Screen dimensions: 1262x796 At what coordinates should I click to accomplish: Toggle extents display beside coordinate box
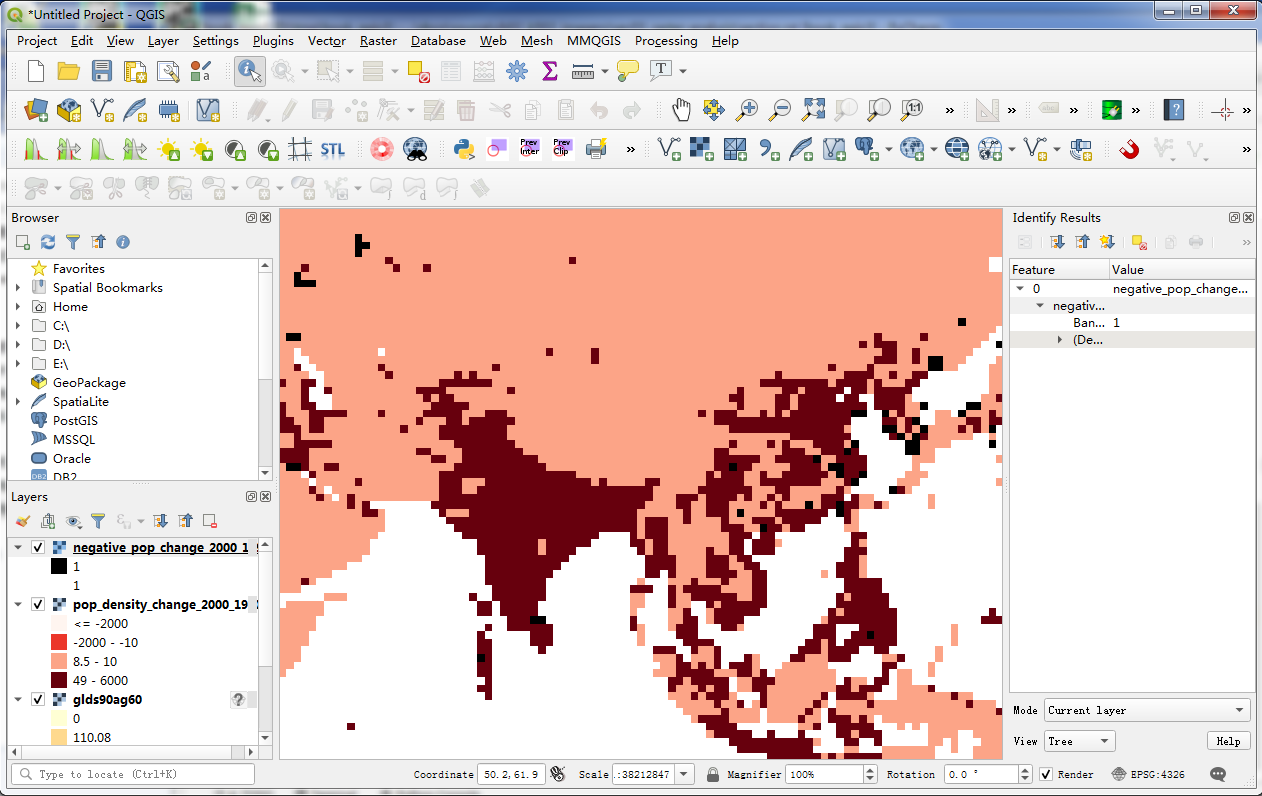[558, 774]
